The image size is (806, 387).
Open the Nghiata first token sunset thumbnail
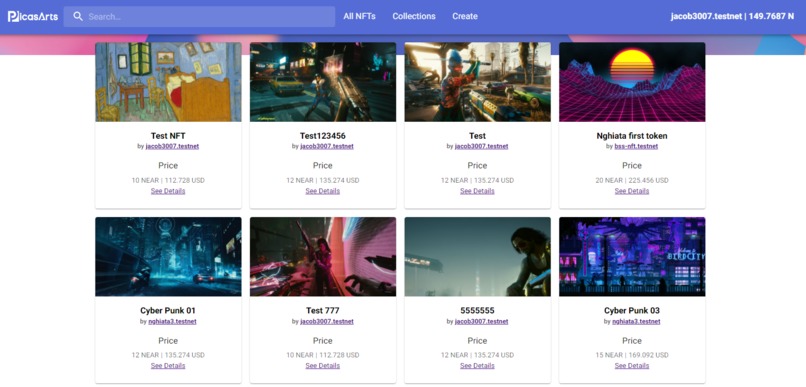point(632,82)
